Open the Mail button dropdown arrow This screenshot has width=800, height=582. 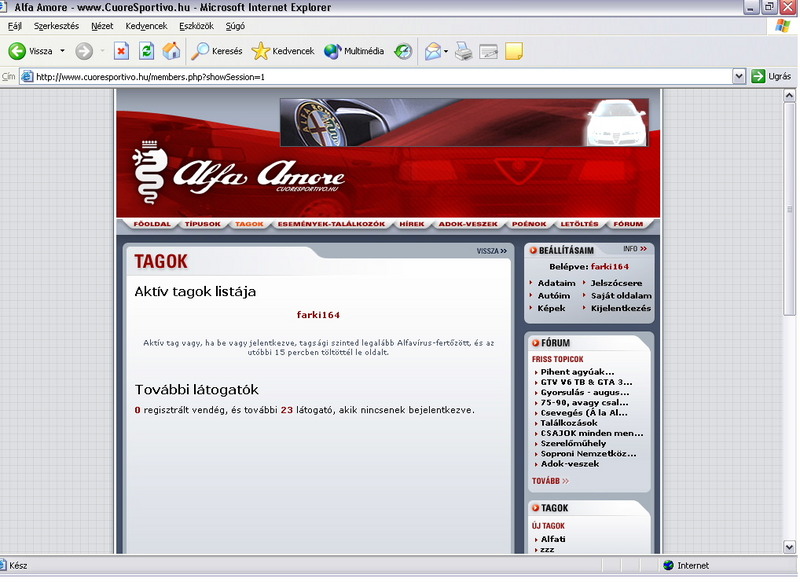coord(446,51)
